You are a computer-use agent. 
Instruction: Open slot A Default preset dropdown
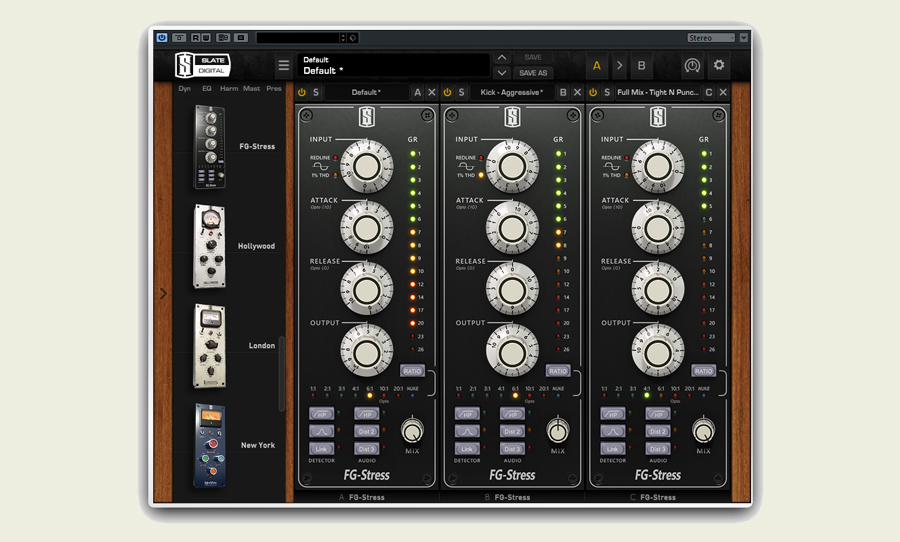(x=366, y=92)
